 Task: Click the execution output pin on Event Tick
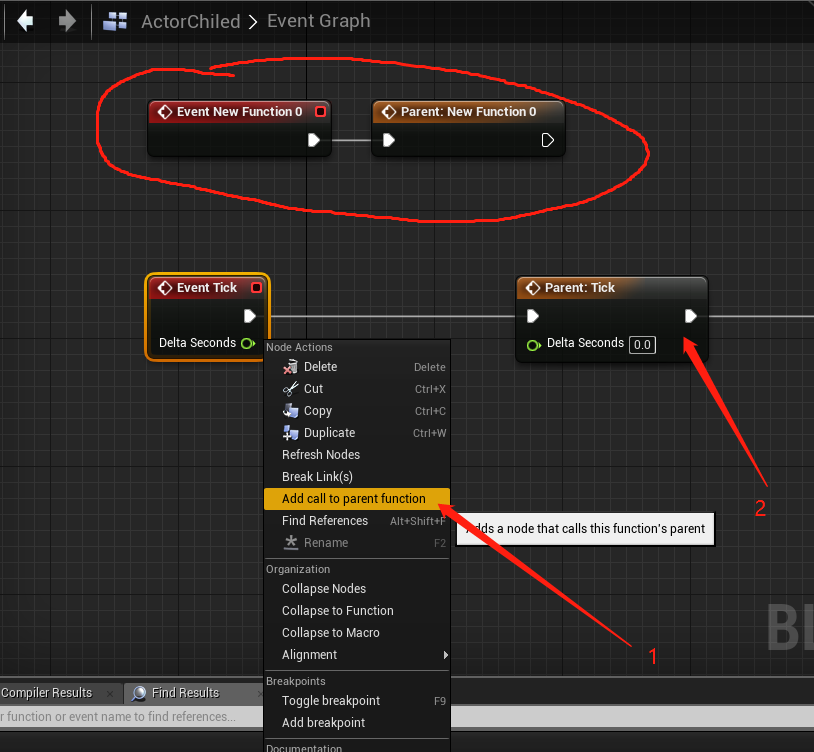251,315
